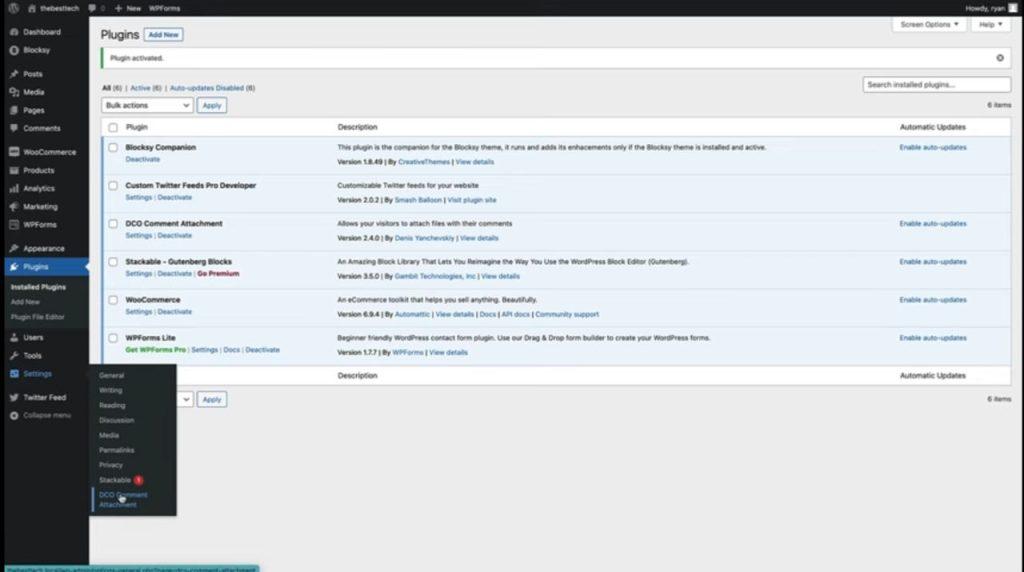This screenshot has height=572, width=1024.
Task: Focus the Search installed plugins field
Action: pyautogui.click(x=936, y=85)
